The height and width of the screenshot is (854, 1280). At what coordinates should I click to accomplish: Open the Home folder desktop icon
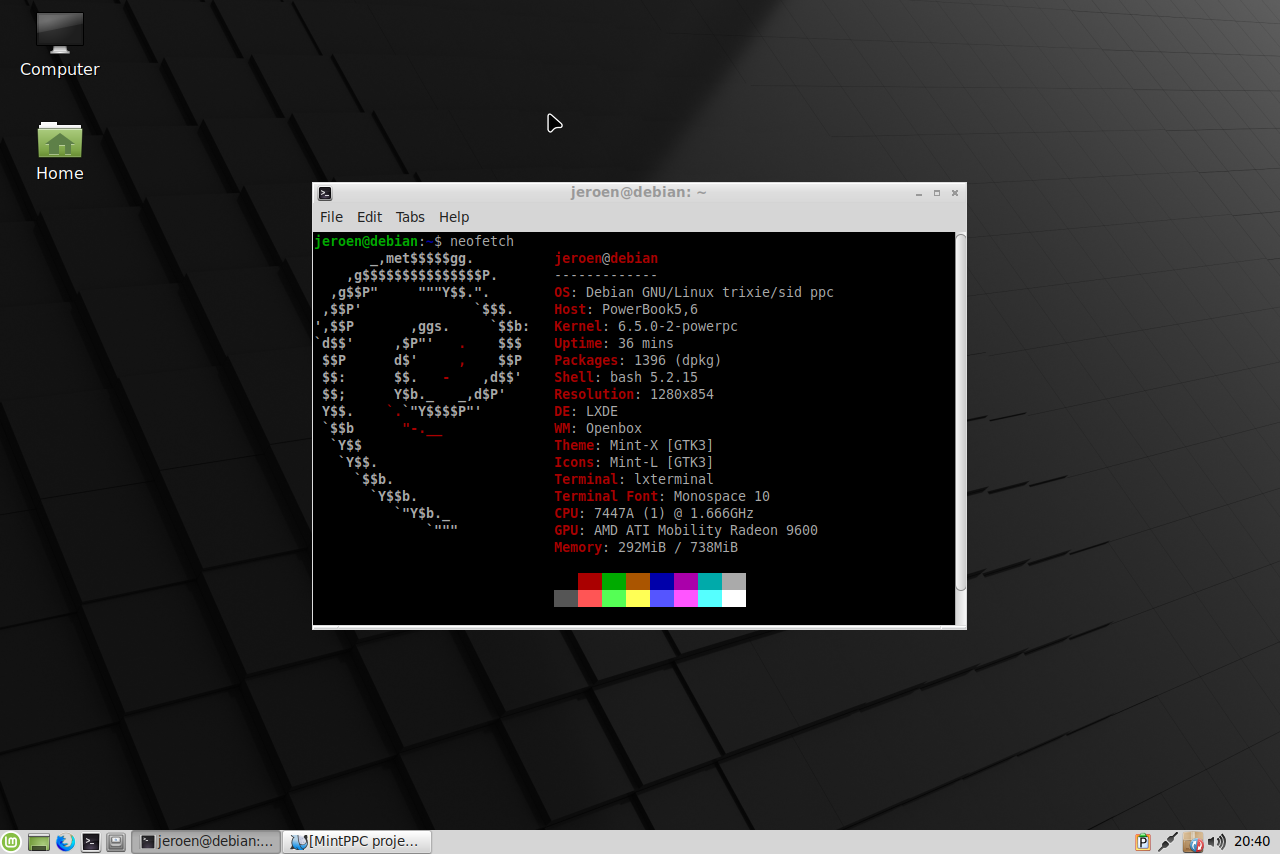(x=60, y=152)
